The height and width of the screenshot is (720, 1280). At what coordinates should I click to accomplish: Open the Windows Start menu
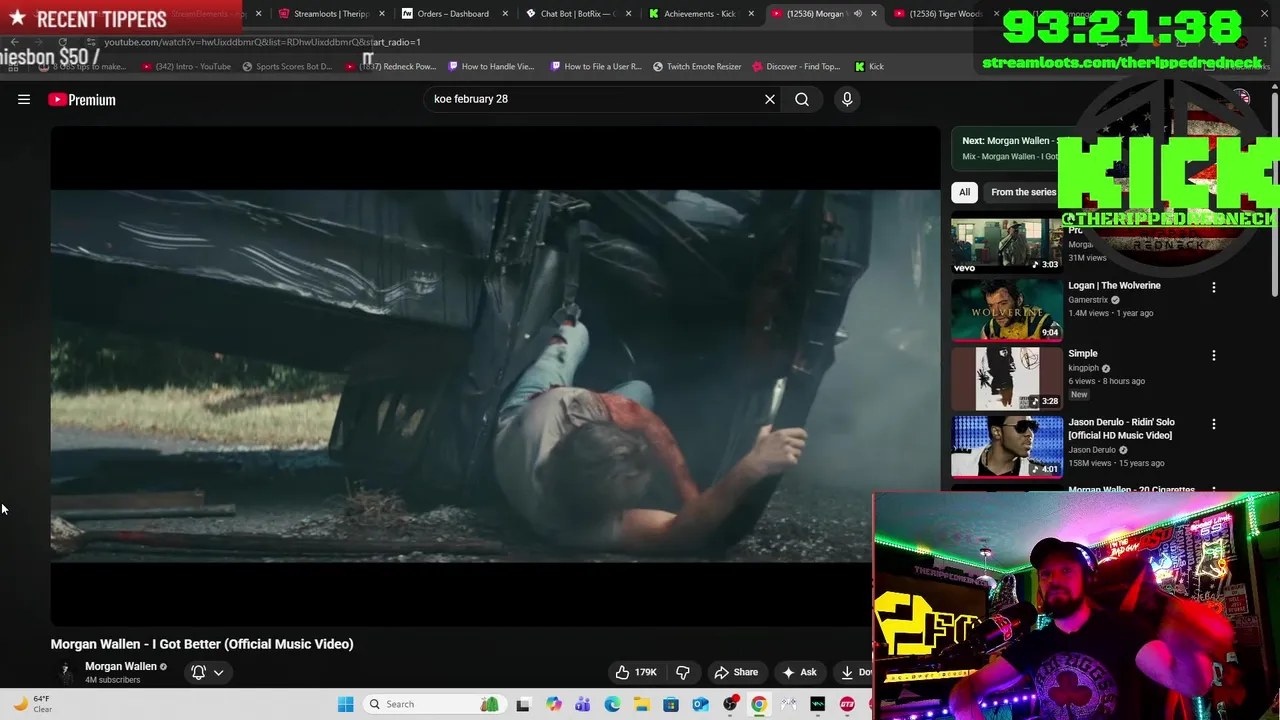point(345,704)
